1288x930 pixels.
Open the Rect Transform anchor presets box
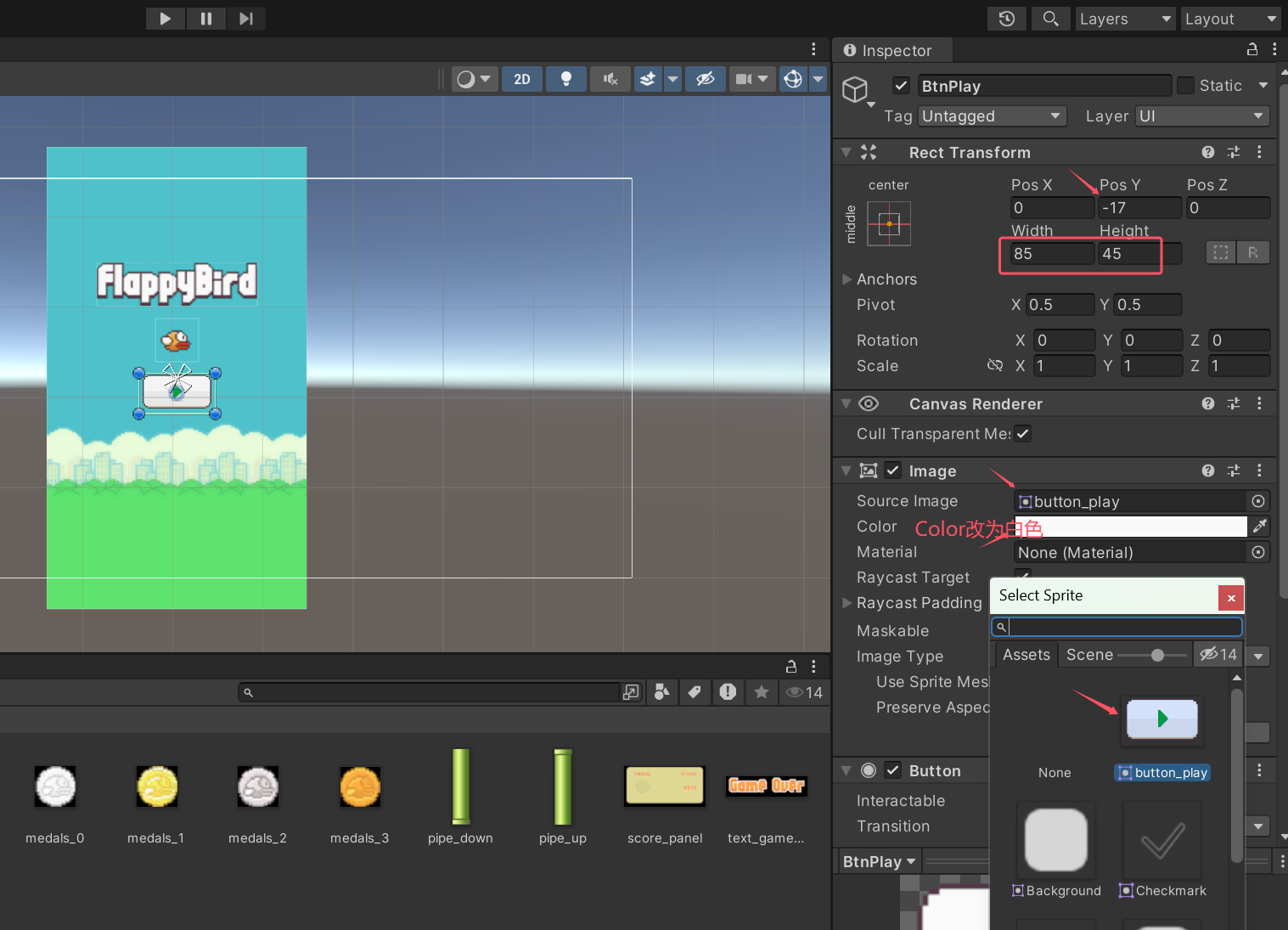pyautogui.click(x=888, y=223)
